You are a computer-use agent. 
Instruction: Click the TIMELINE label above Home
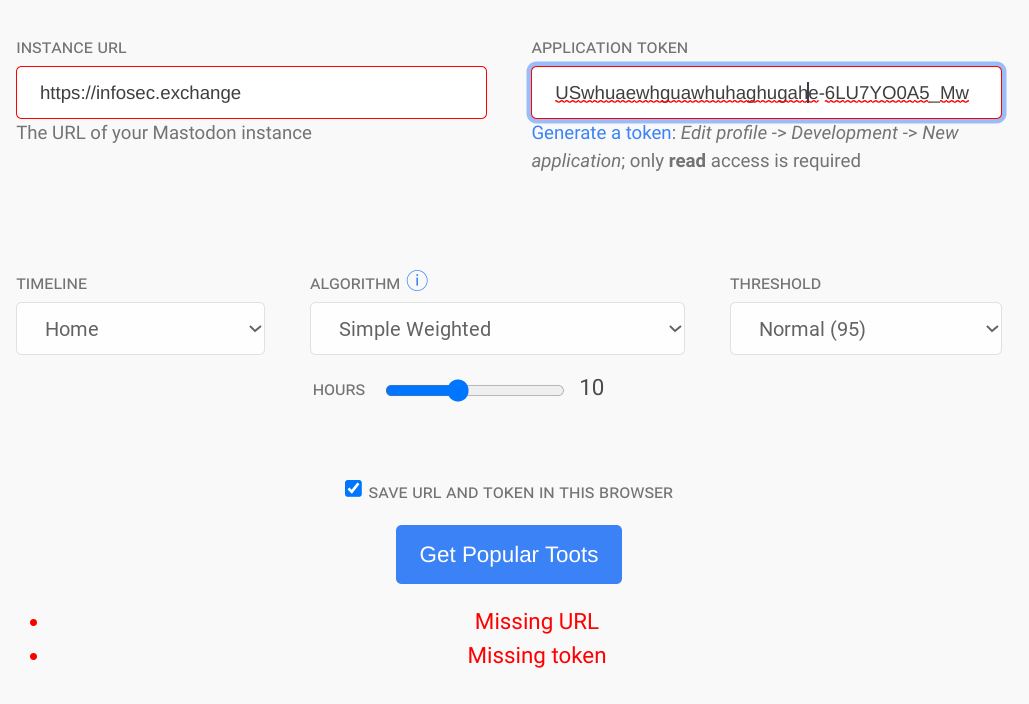click(52, 284)
